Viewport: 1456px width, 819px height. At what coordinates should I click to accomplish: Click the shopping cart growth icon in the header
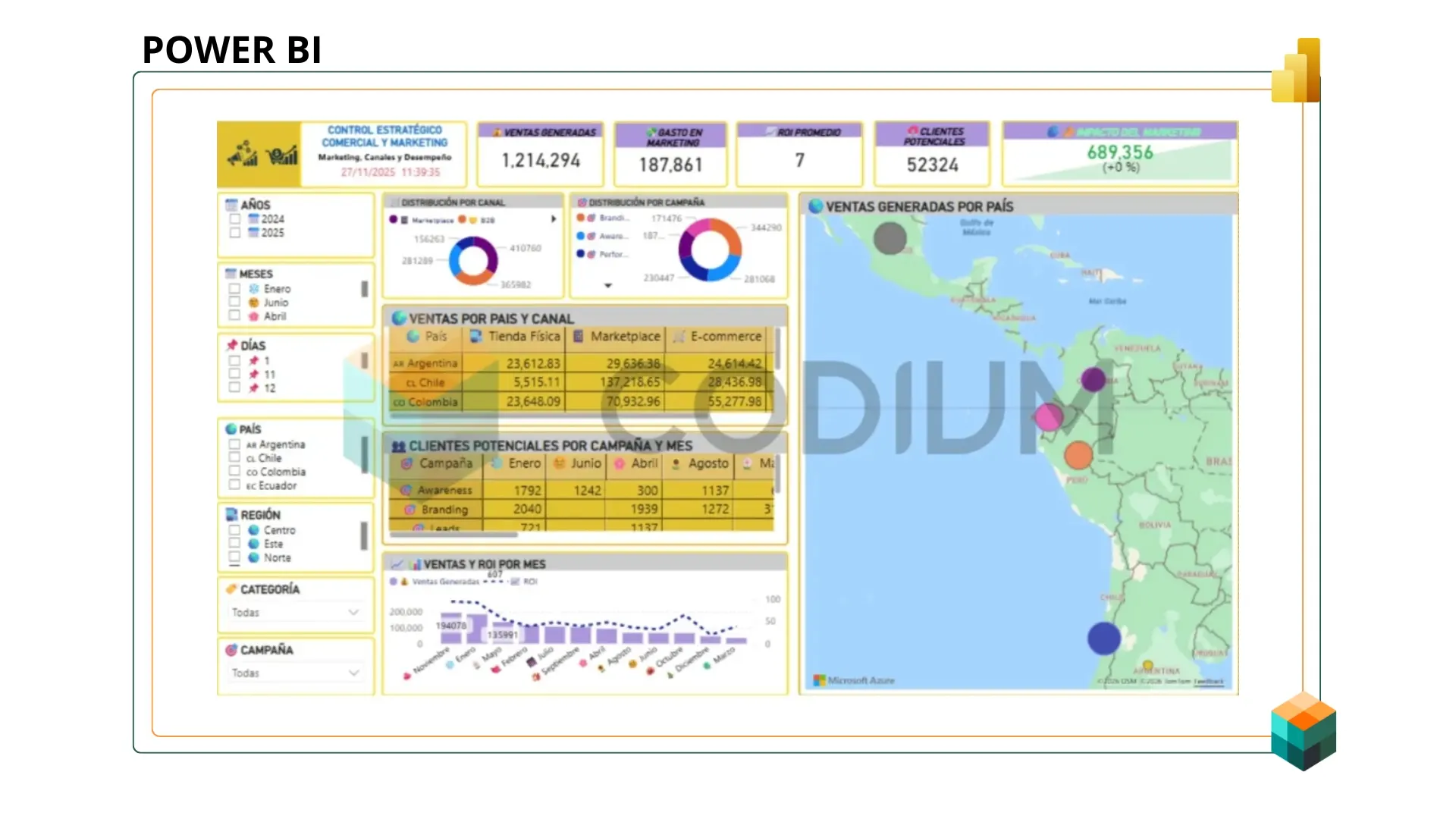[x=282, y=155]
